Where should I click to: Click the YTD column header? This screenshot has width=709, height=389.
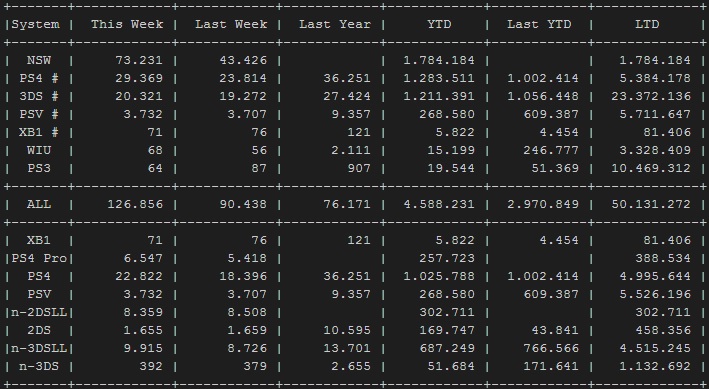click(439, 24)
